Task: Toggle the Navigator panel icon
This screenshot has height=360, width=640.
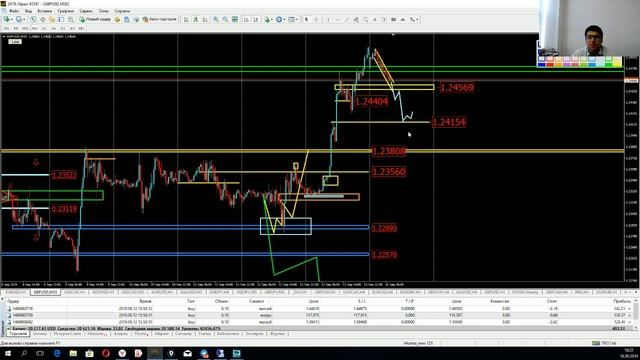Action: pyautogui.click(x=52, y=19)
